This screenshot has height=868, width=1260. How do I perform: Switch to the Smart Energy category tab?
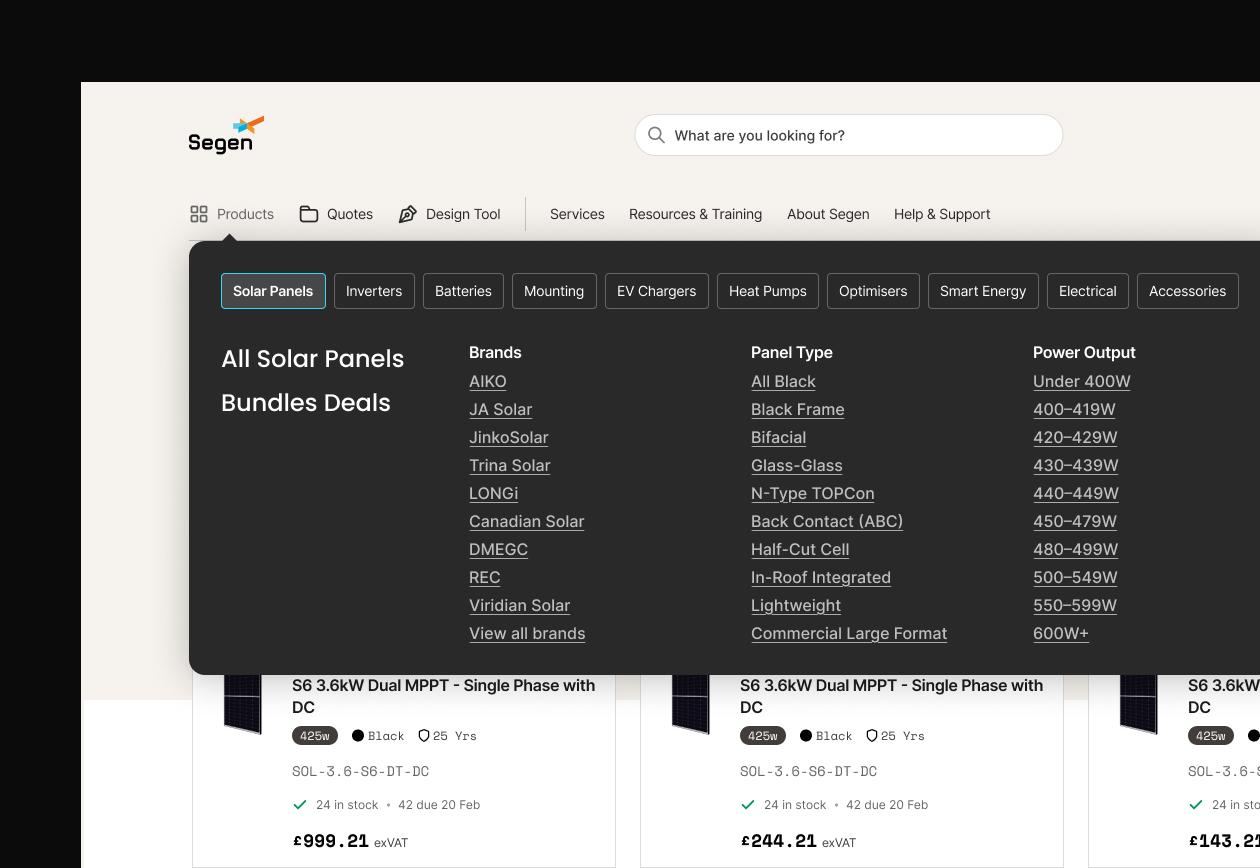[x=983, y=291]
